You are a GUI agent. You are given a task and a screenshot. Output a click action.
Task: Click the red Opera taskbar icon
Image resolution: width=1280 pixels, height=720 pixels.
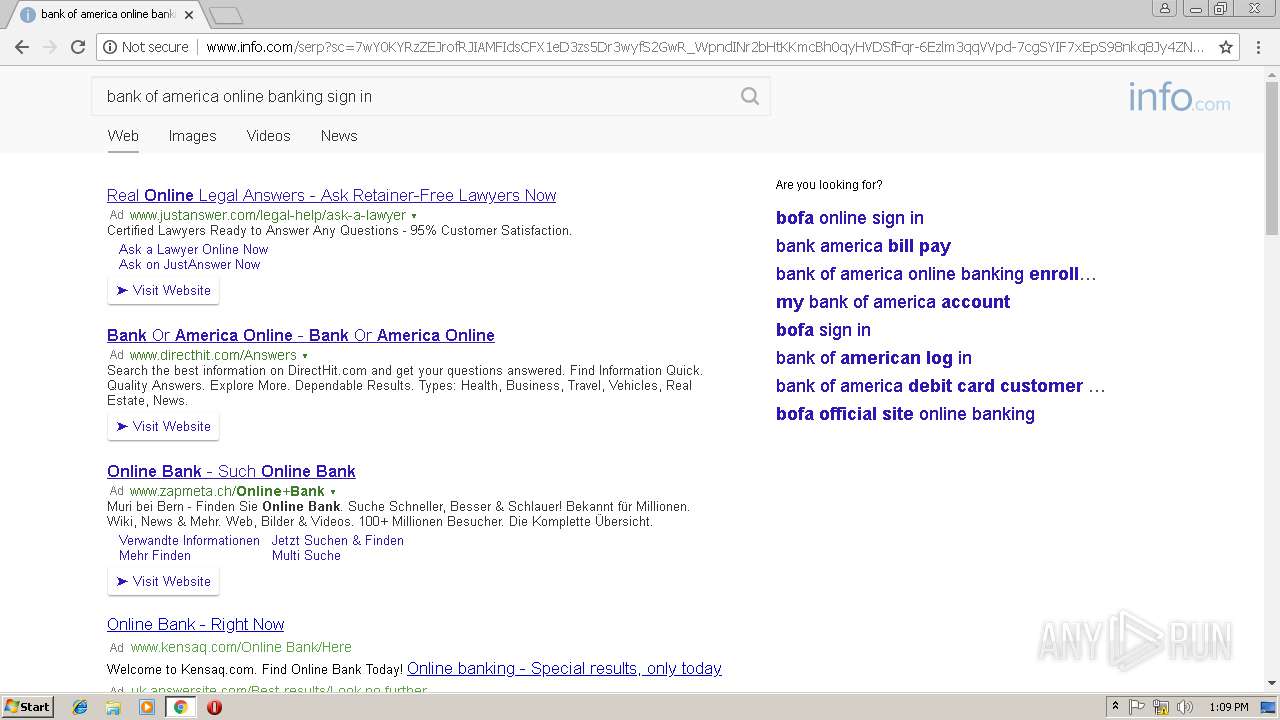click(214, 707)
